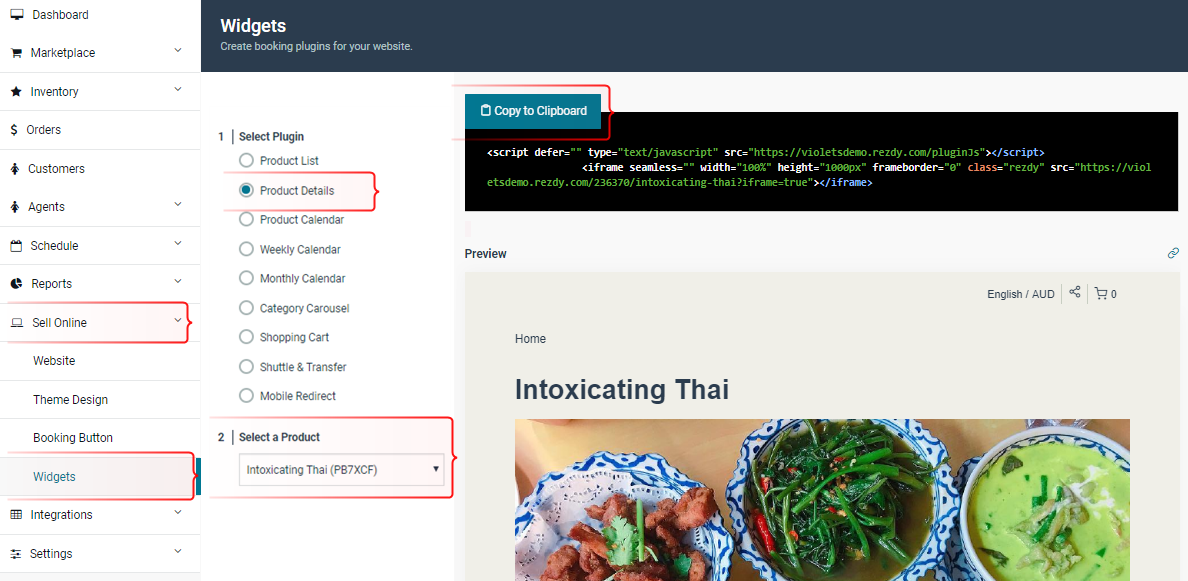Click the Preview section heading
The width and height of the screenshot is (1188, 581).
(486, 254)
